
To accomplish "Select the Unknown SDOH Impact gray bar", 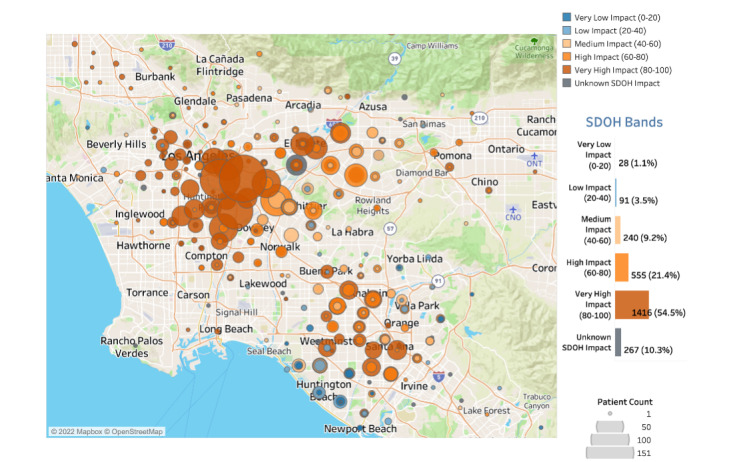I will pos(618,342).
